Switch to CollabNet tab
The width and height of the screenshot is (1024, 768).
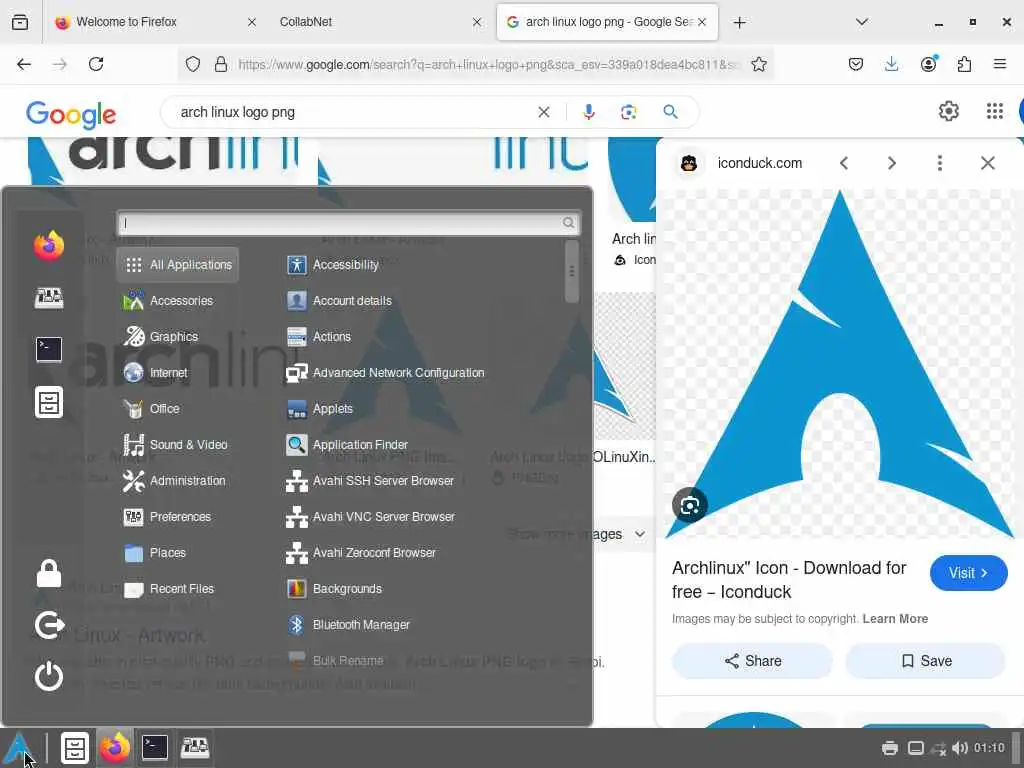381,22
